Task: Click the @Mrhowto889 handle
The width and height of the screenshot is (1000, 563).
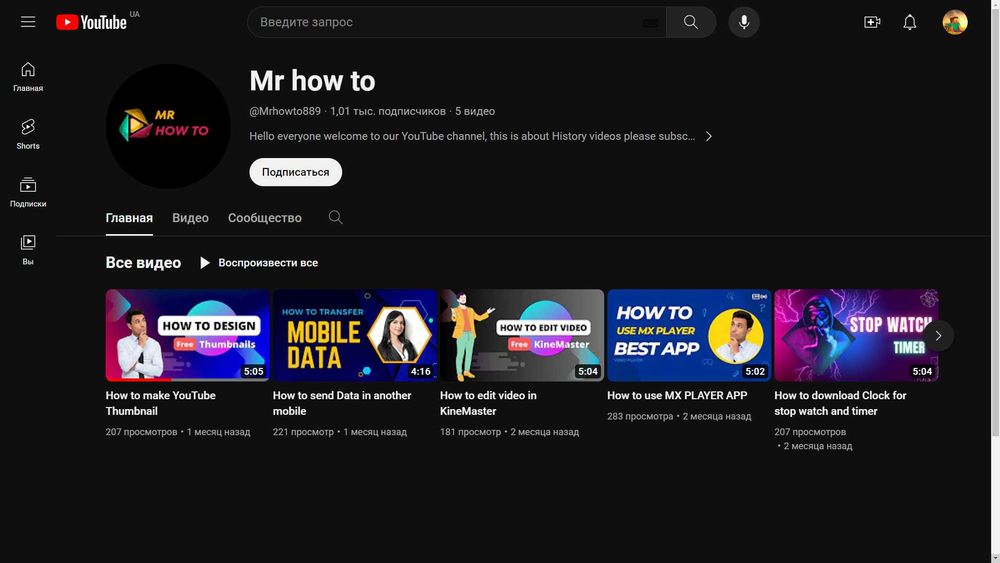Action: pyautogui.click(x=285, y=111)
